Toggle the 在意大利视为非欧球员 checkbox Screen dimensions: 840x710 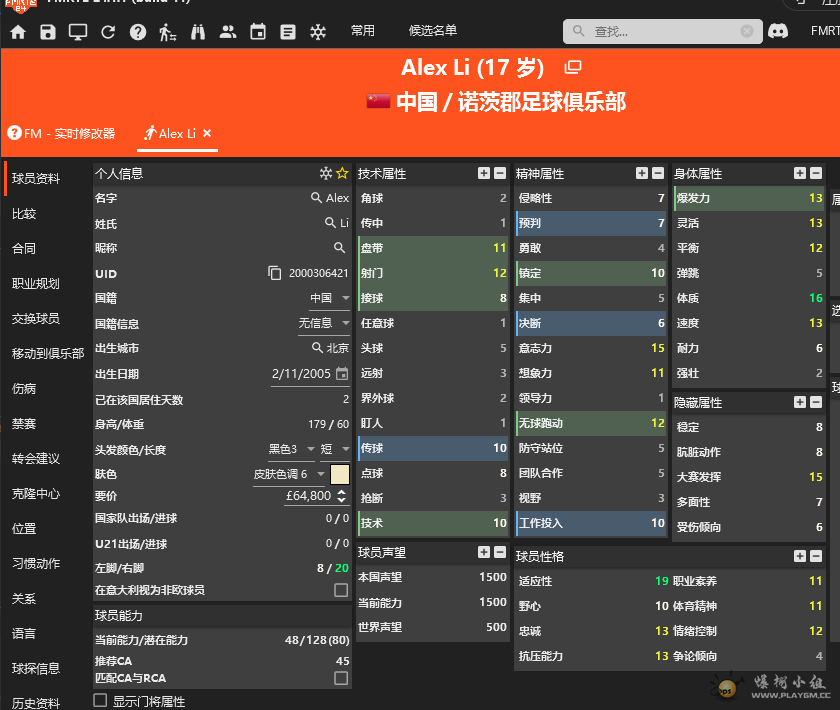tap(341, 591)
